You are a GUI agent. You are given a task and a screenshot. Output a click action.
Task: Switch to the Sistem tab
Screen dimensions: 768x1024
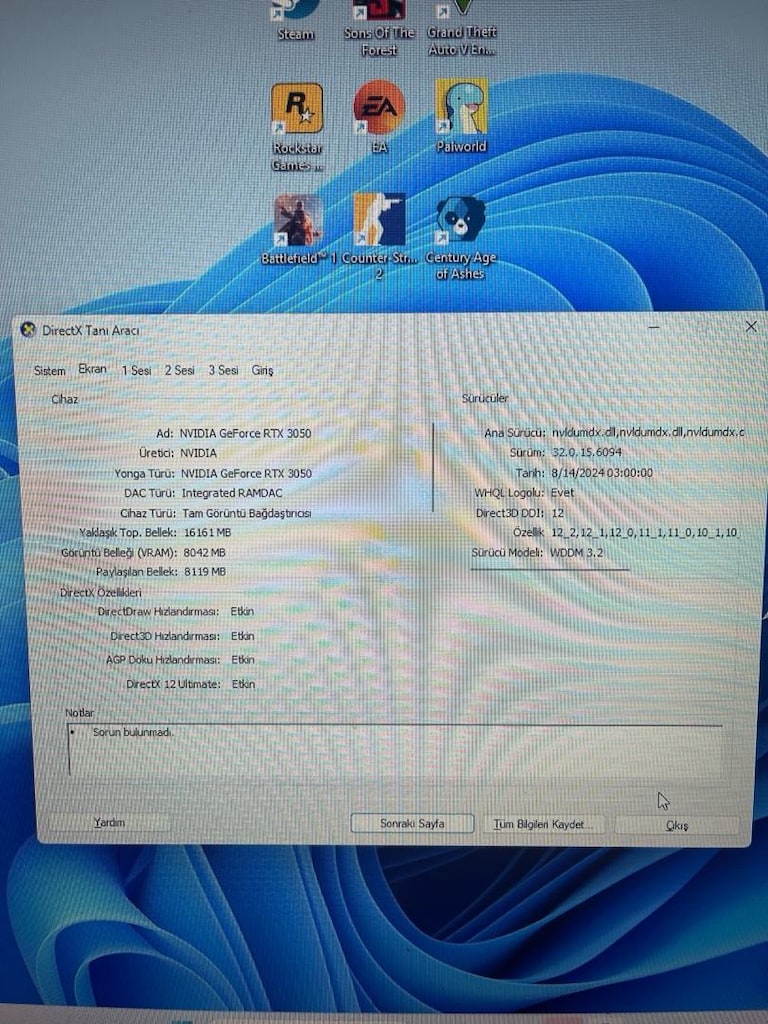[x=50, y=371]
